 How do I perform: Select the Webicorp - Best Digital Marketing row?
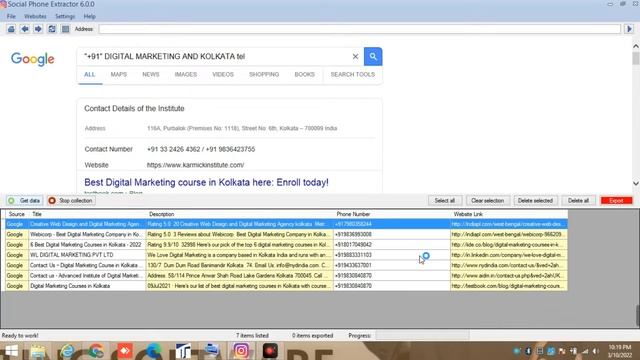click(287, 234)
